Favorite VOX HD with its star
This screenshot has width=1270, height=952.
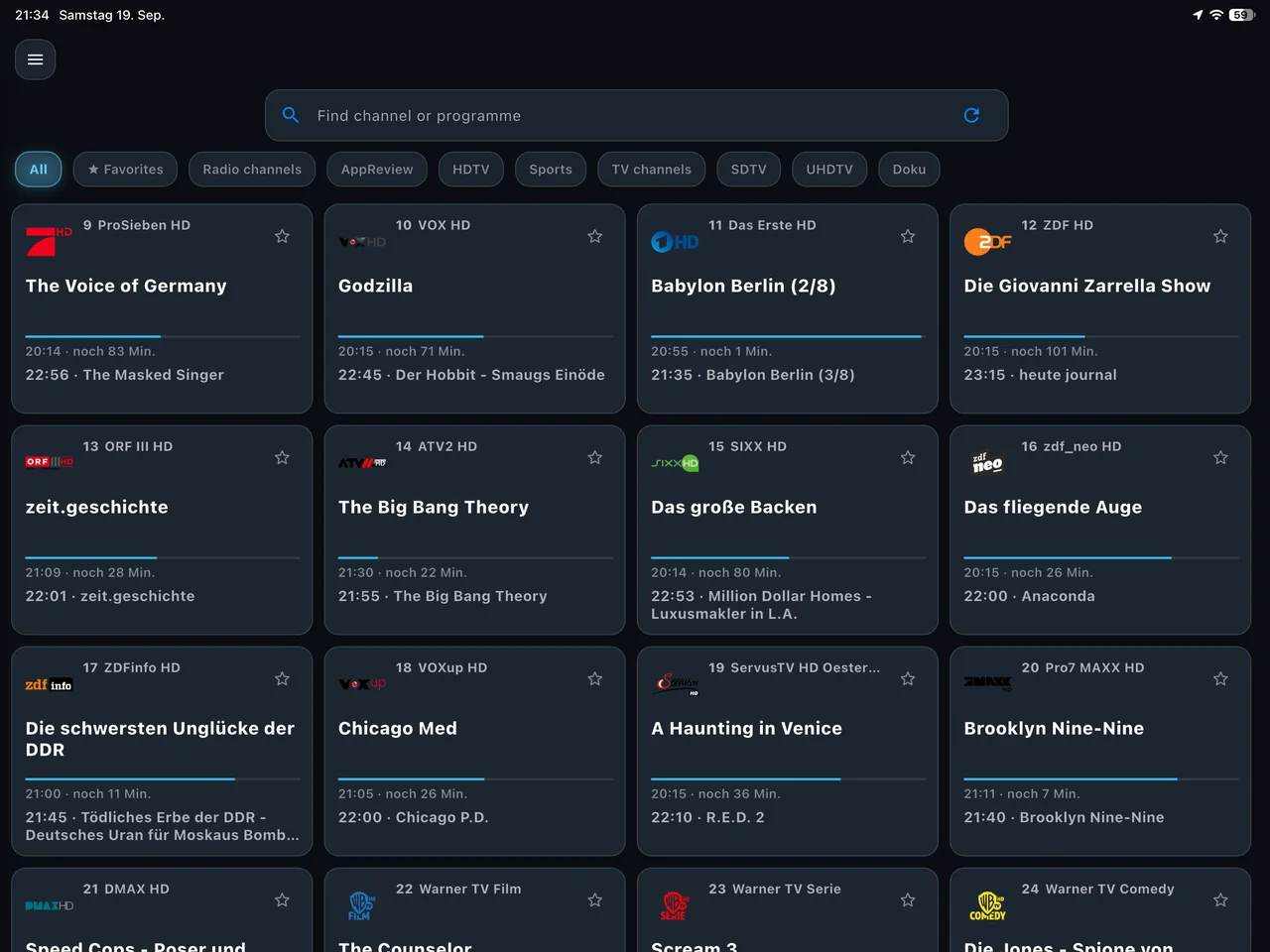[x=595, y=236]
